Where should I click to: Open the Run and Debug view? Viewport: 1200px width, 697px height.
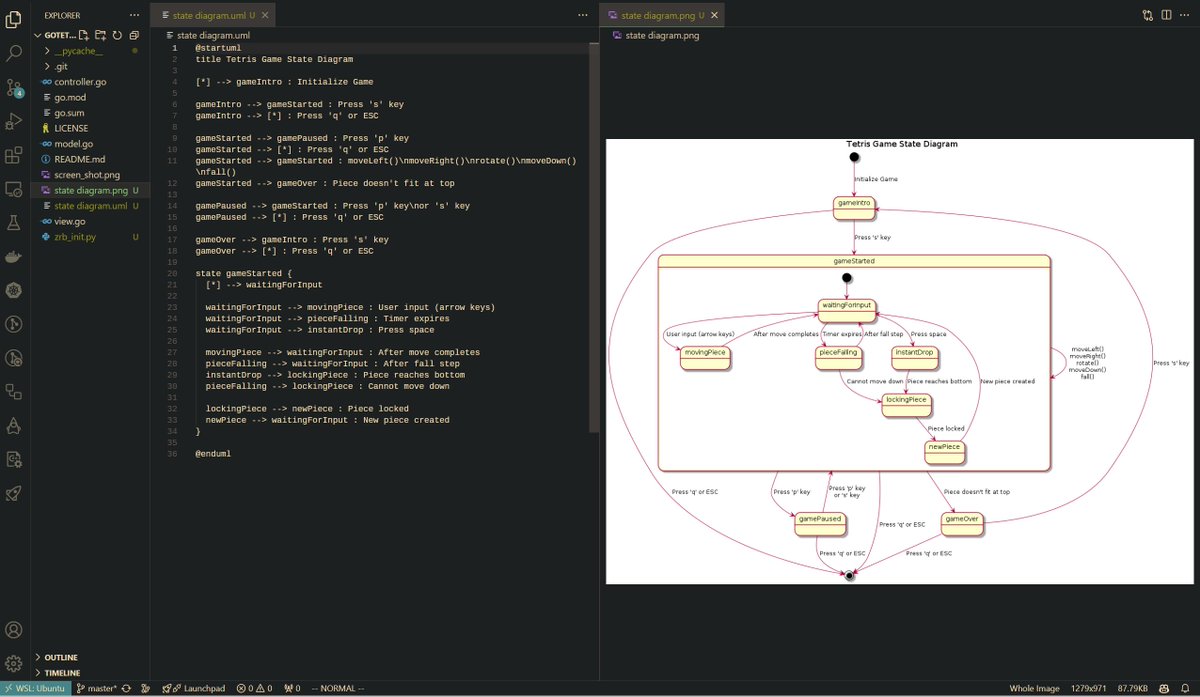tap(14, 121)
